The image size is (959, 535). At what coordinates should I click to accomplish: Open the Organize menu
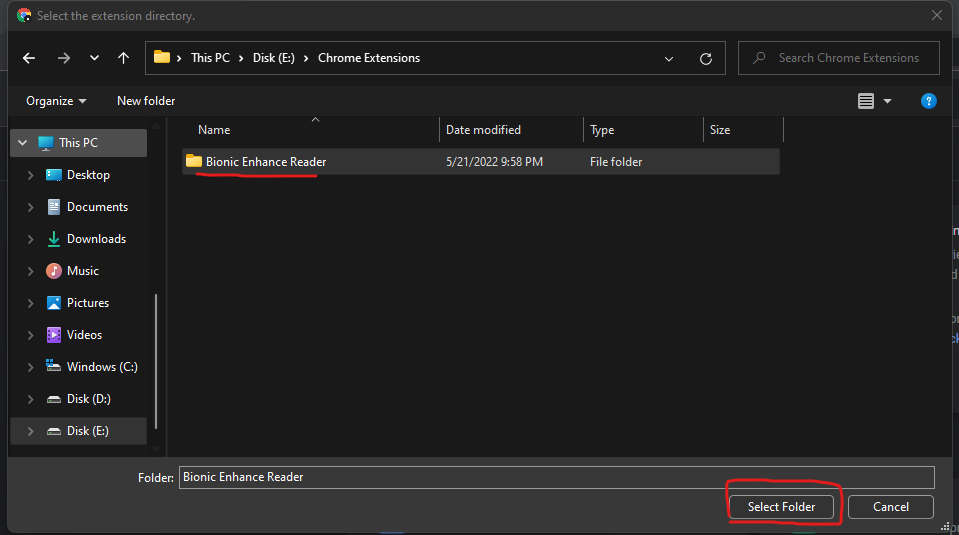[x=56, y=101]
